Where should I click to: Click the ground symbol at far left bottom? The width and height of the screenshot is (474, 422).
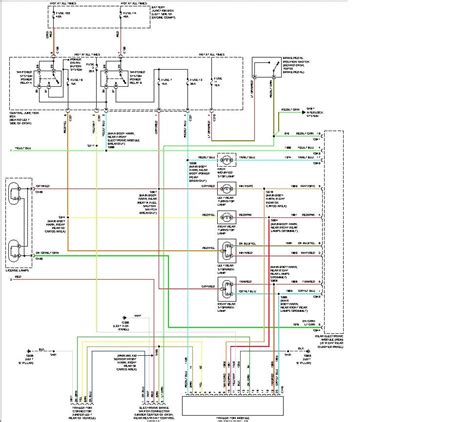tap(29, 351)
